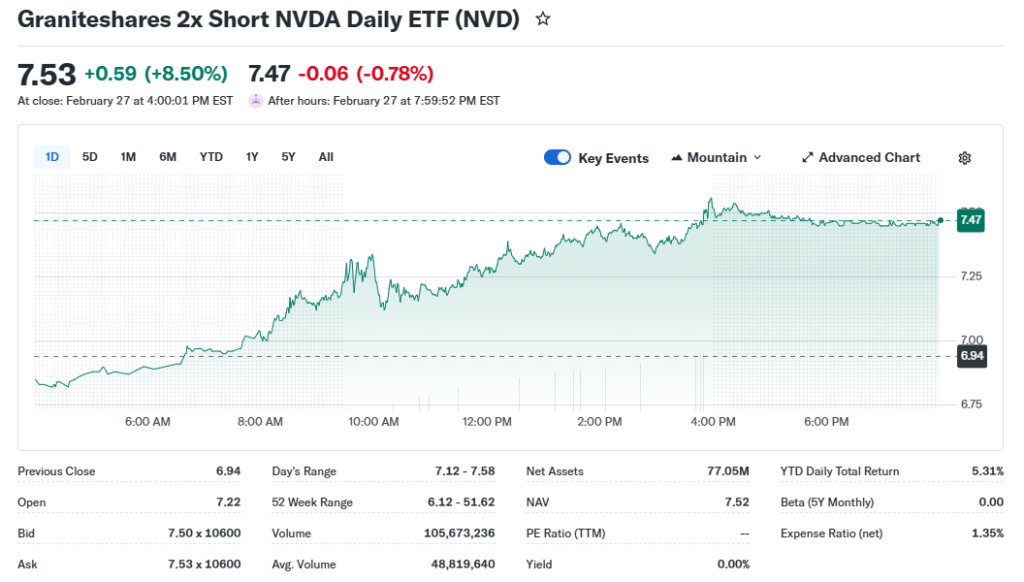Show the All time range
Viewport: 1024px width, 582px height.
[326, 157]
